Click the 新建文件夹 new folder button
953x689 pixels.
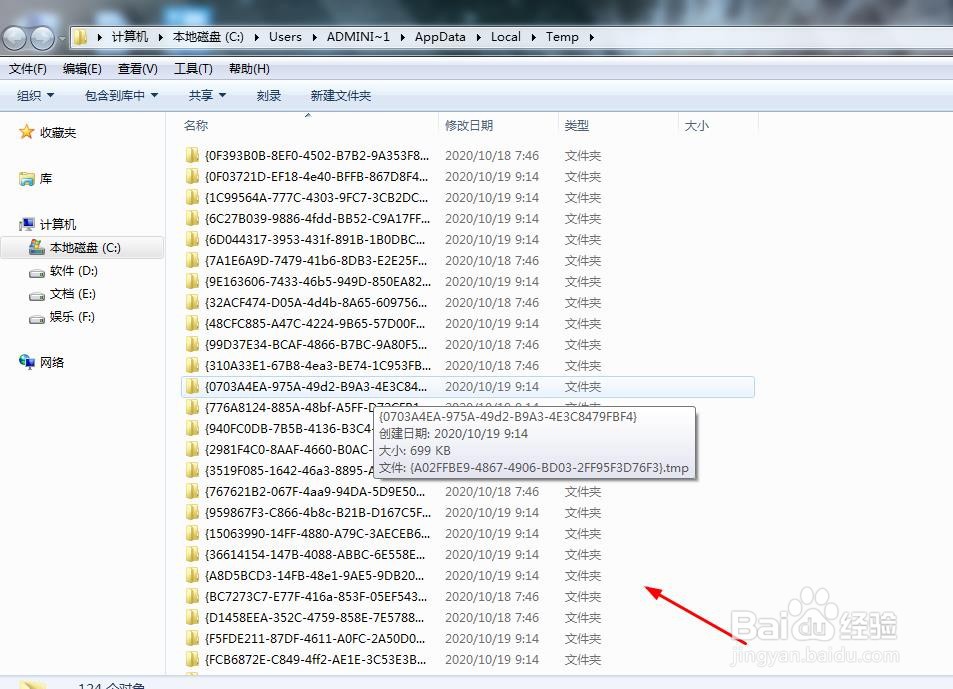coord(340,95)
